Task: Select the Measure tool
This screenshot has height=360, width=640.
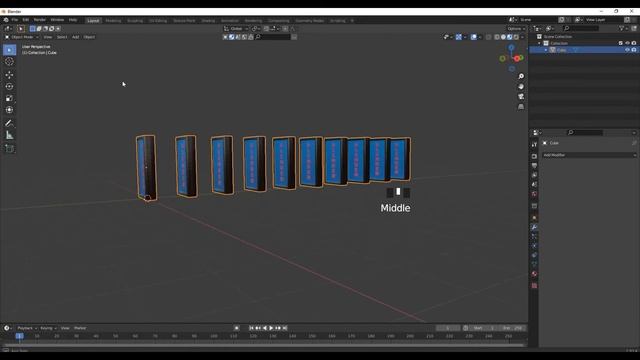Action: click(9, 135)
